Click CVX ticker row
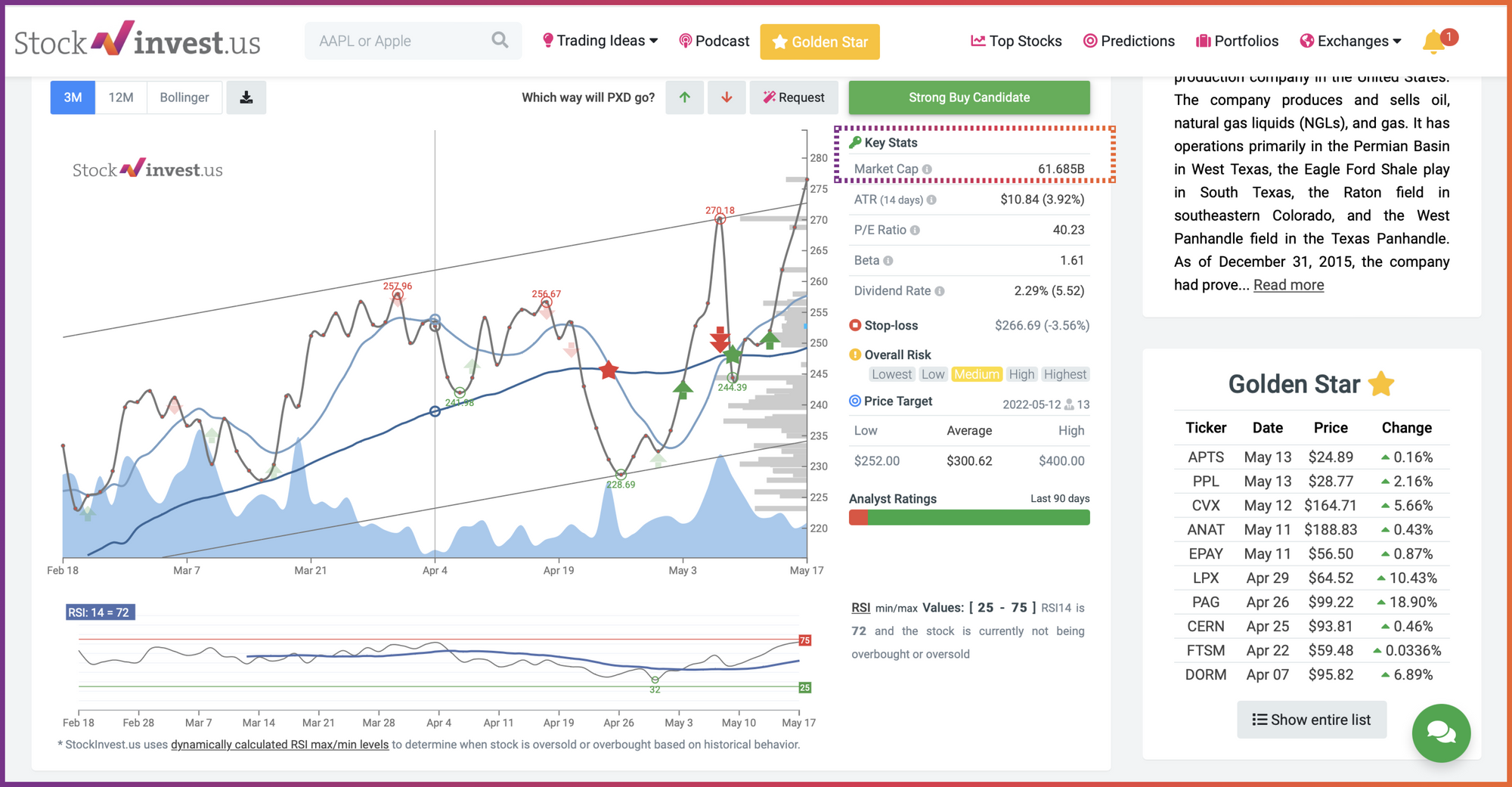Image resolution: width=1512 pixels, height=787 pixels. coord(1312,506)
